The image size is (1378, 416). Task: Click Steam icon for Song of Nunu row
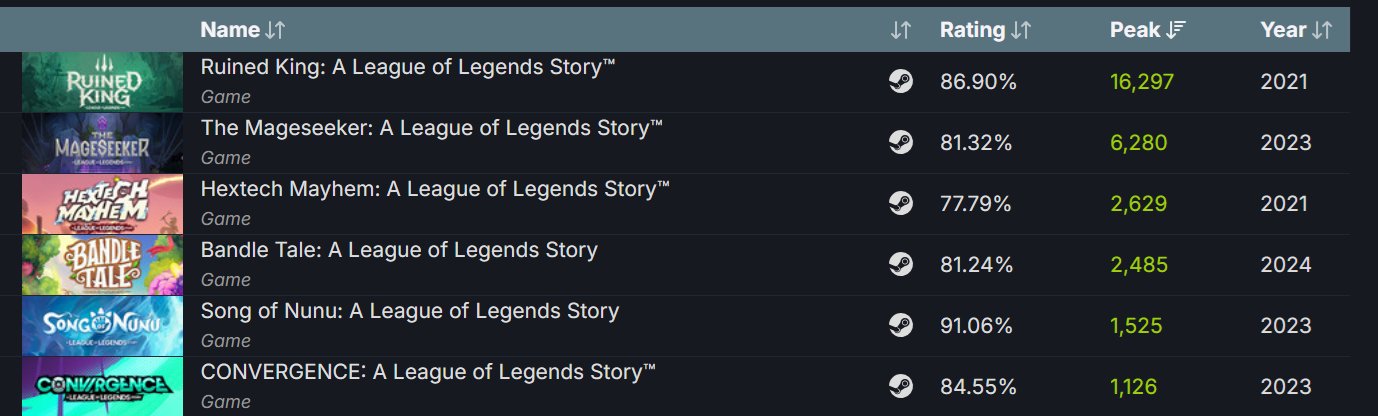coord(900,326)
